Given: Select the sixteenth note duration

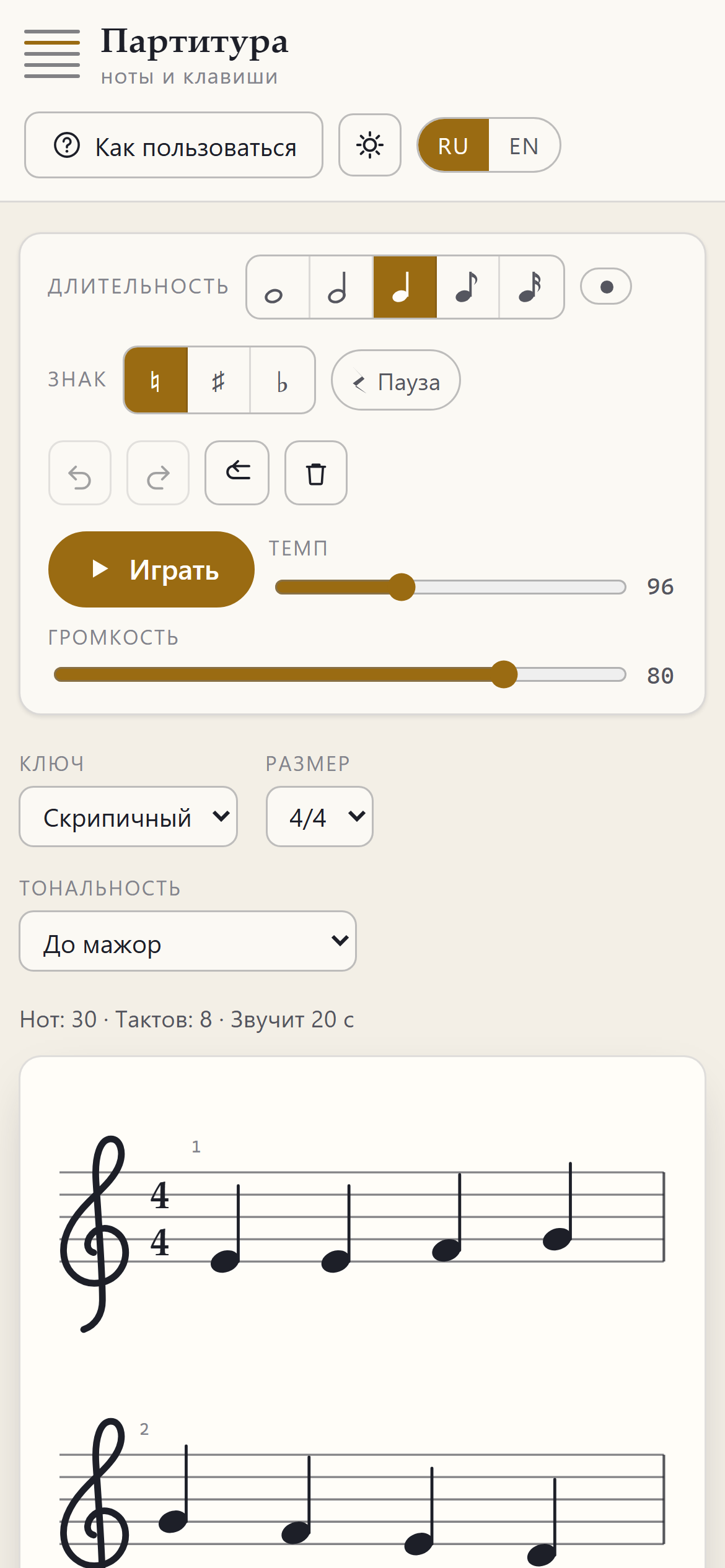Looking at the screenshot, I should 531,287.
